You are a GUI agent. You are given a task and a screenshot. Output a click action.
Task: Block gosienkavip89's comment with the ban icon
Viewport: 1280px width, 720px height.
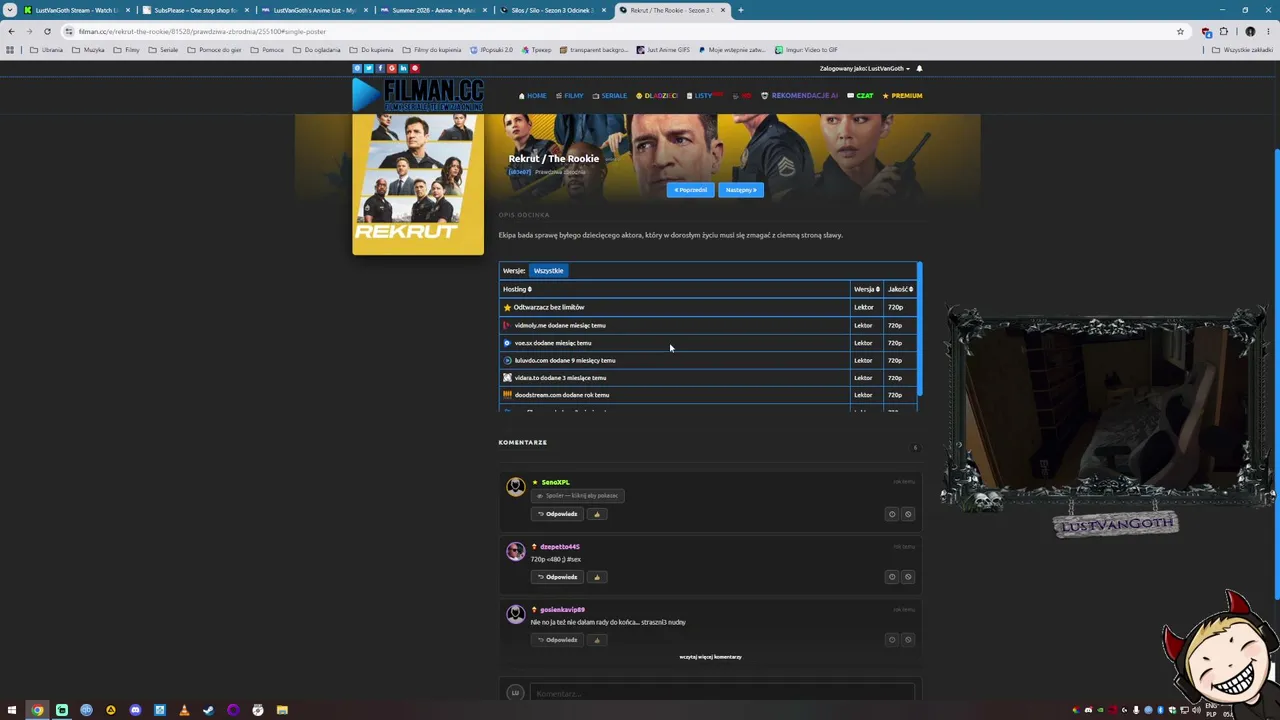[x=908, y=640]
